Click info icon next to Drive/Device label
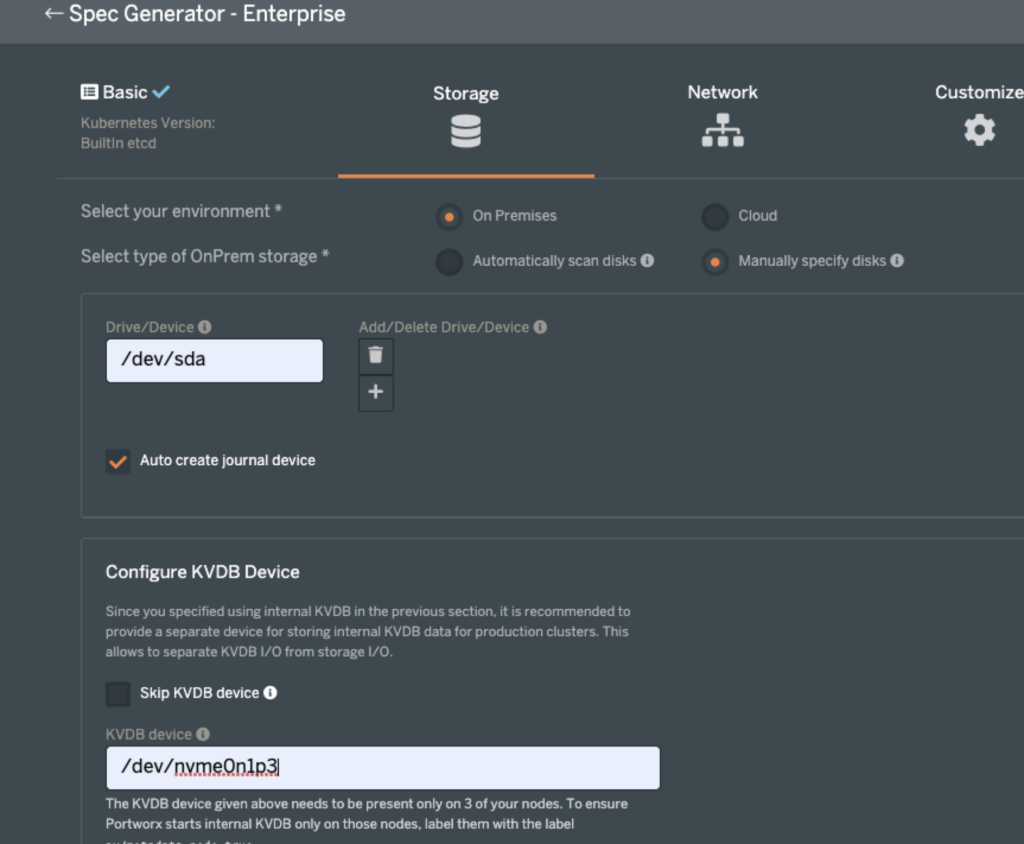This screenshot has height=844, width=1024. click(205, 327)
